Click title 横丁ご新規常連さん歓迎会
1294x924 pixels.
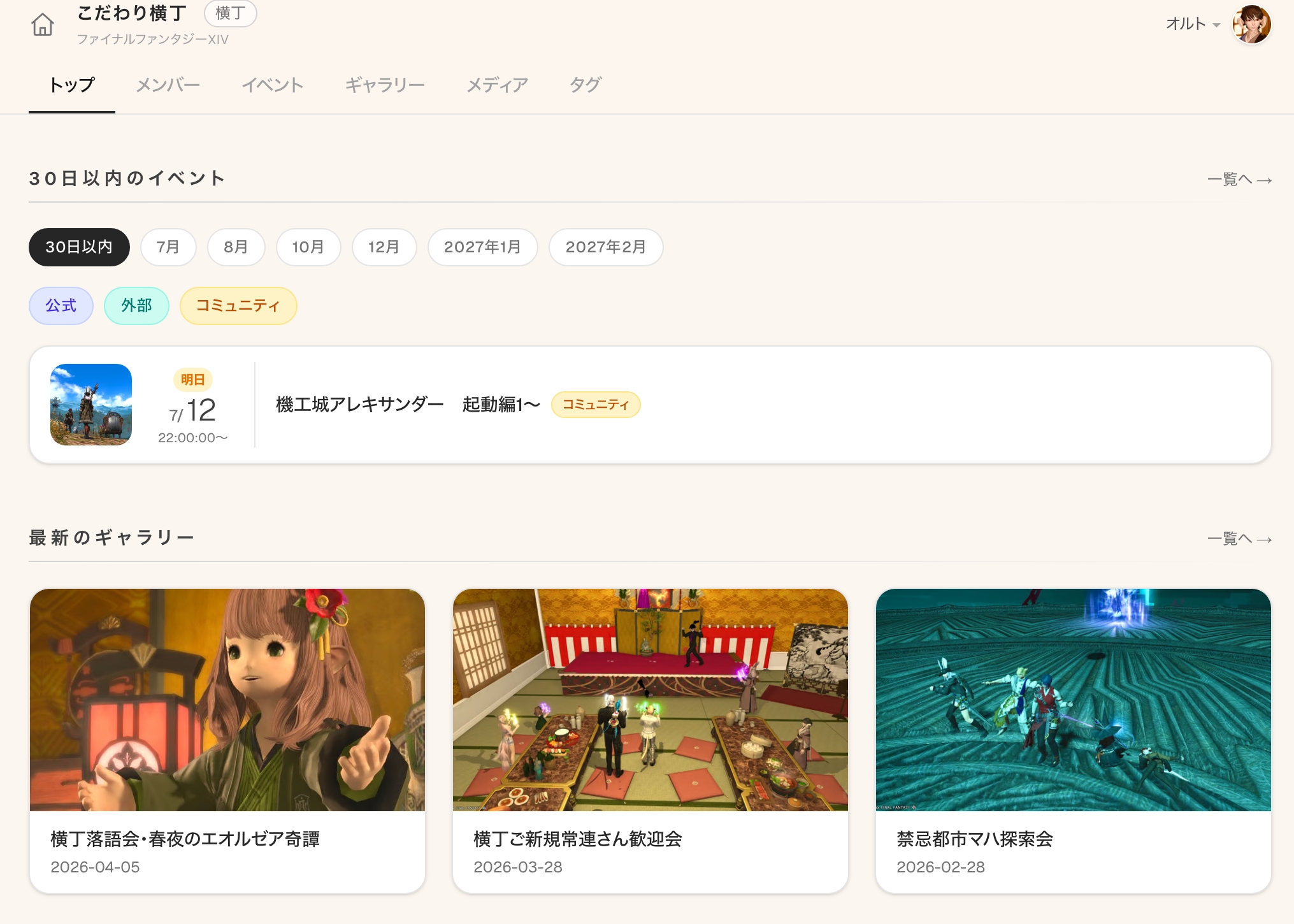[x=578, y=839]
